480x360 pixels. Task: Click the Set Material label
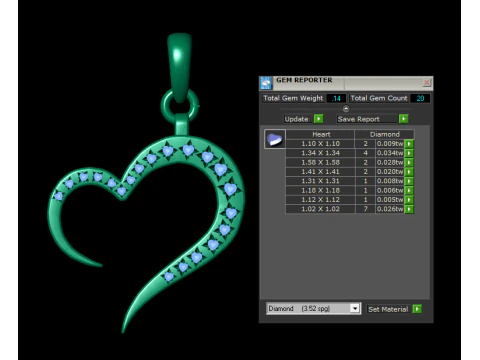pyautogui.click(x=388, y=309)
